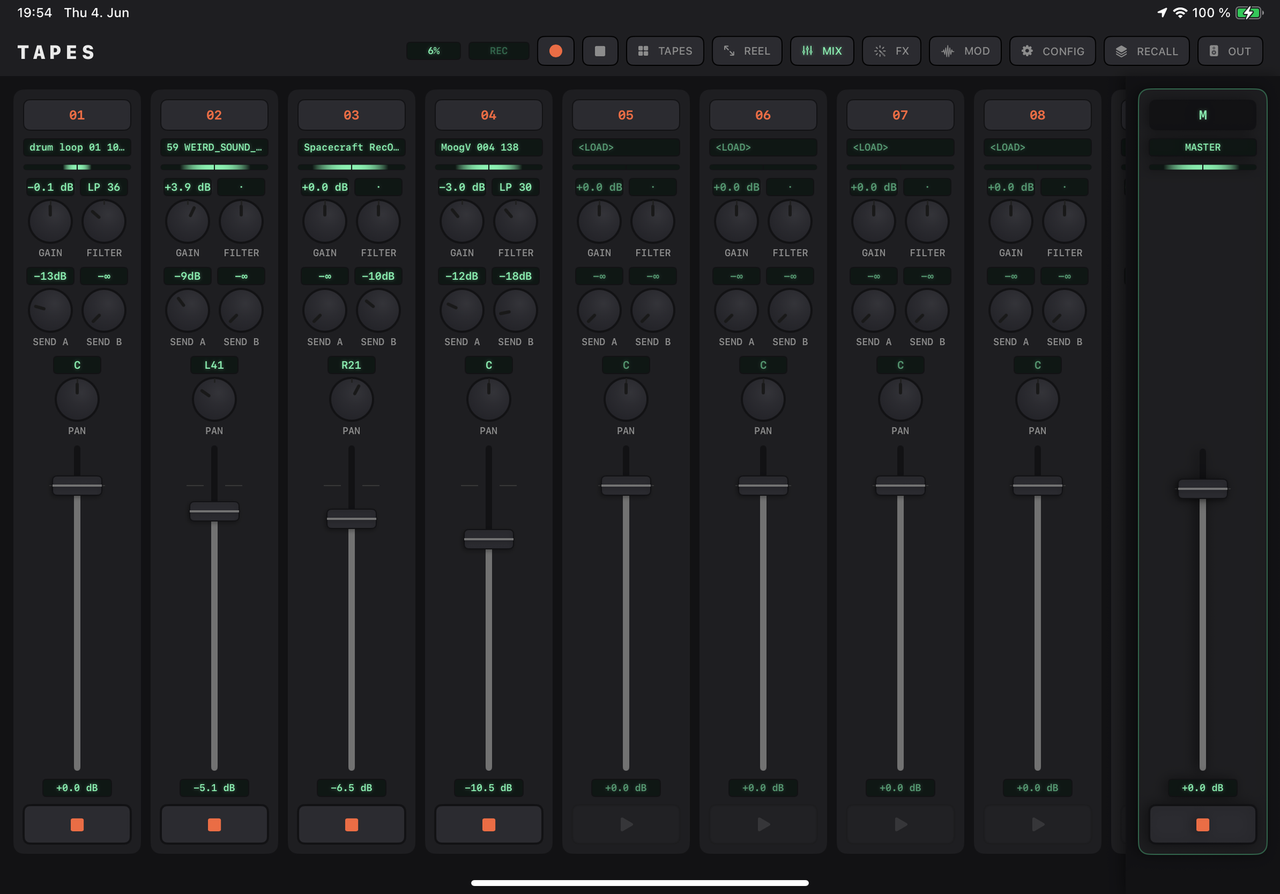This screenshot has width=1280, height=894.
Task: Click the stop square button in toolbar
Action: point(600,51)
